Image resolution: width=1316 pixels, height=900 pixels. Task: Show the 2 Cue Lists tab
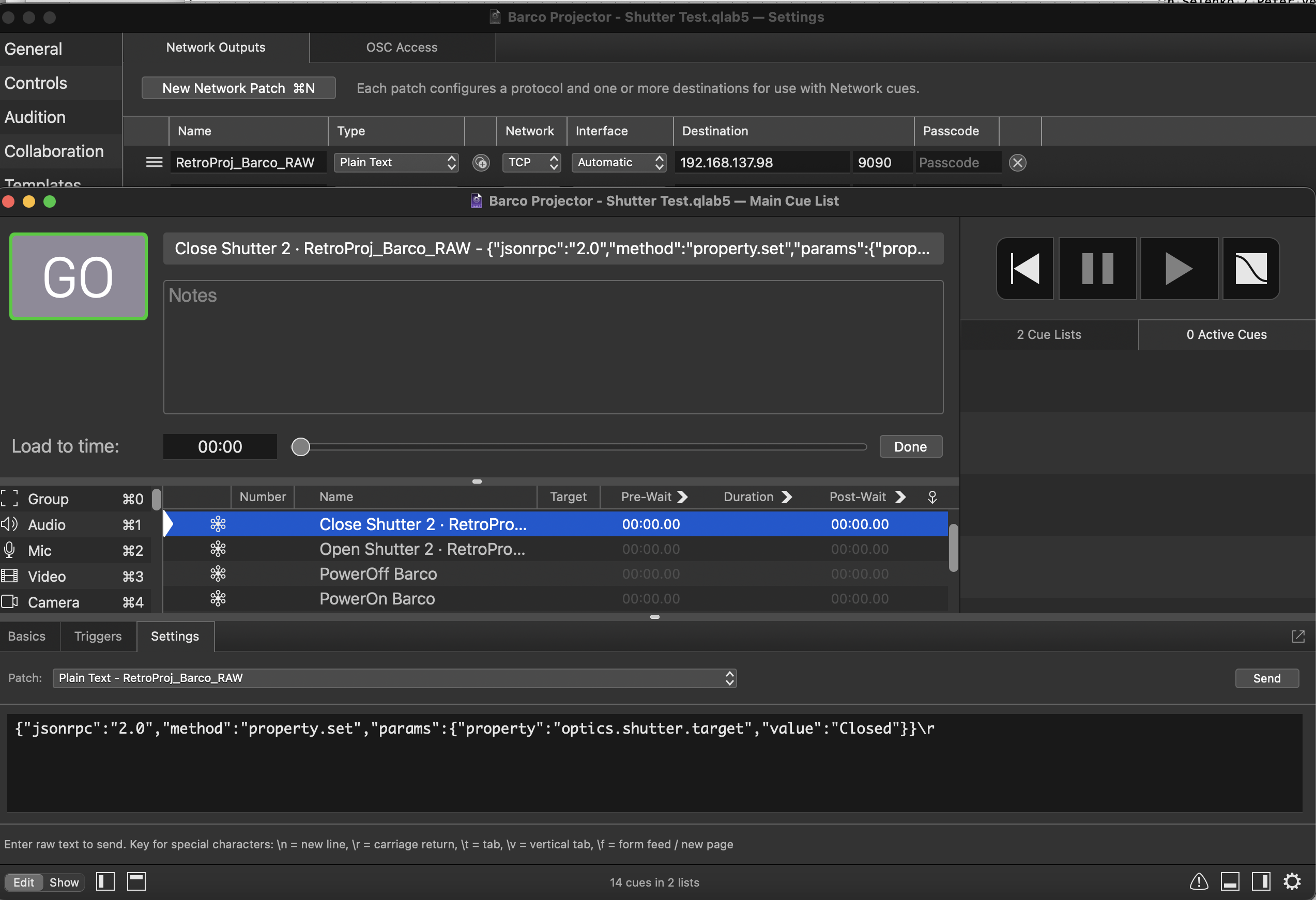pyautogui.click(x=1049, y=334)
